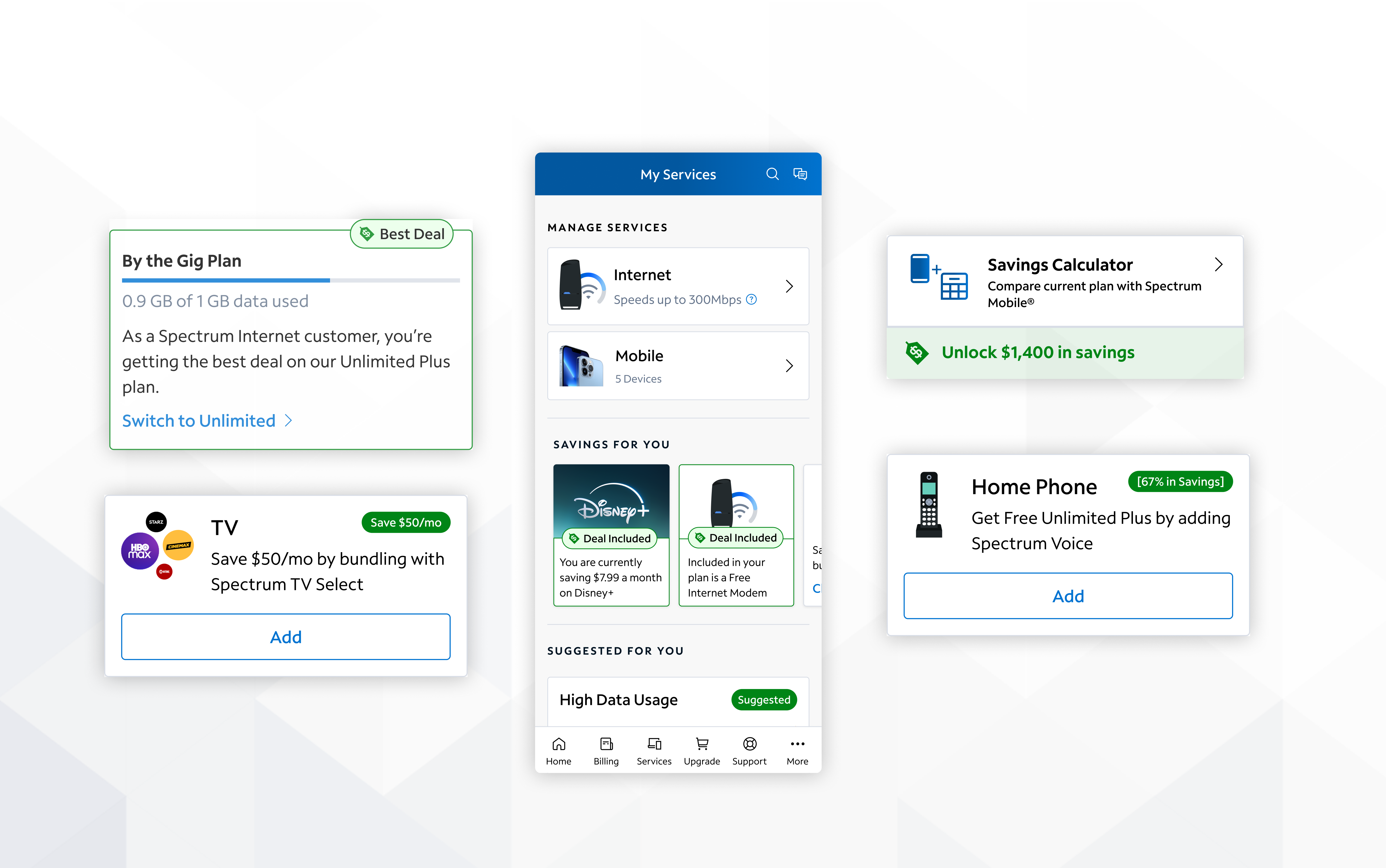
Task: Click '0.9 GB of 1 GB data used'
Action: click(x=215, y=301)
